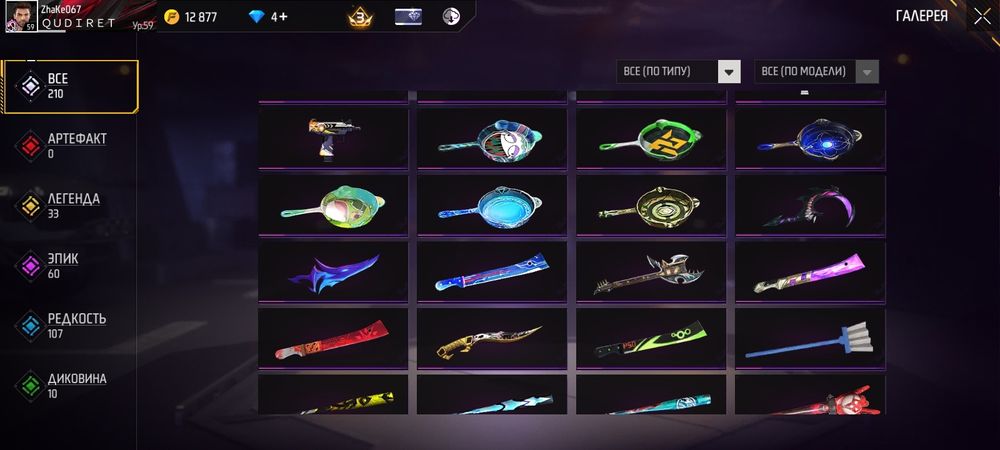1000x450 pixels.
Task: Select the green Диковина rarity icon
Action: point(30,386)
